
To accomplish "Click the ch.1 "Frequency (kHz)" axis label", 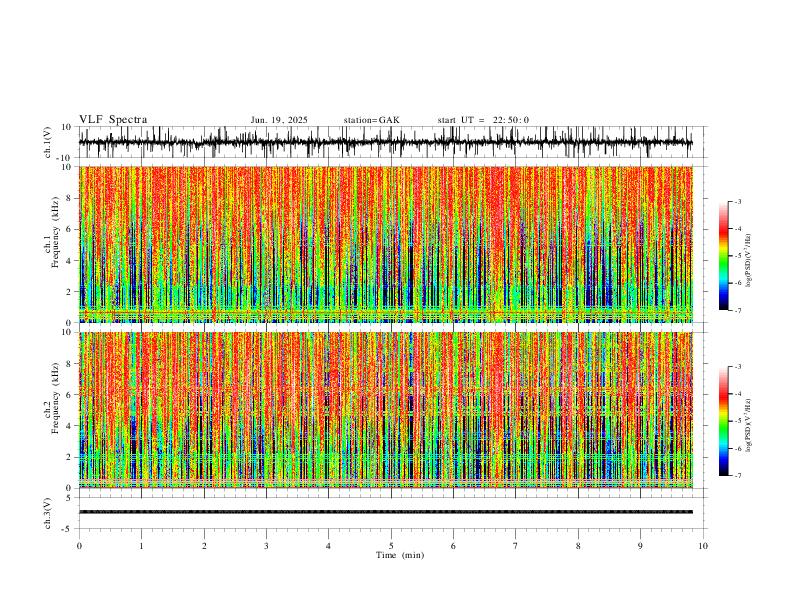I will click(55, 232).
